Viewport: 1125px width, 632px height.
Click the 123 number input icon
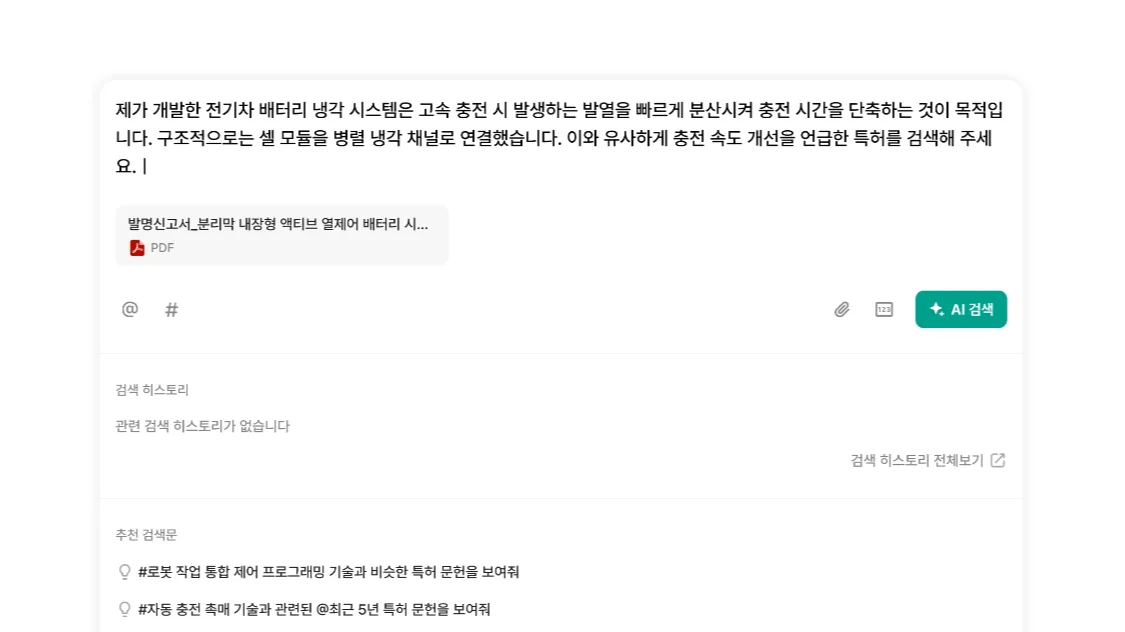click(x=884, y=310)
